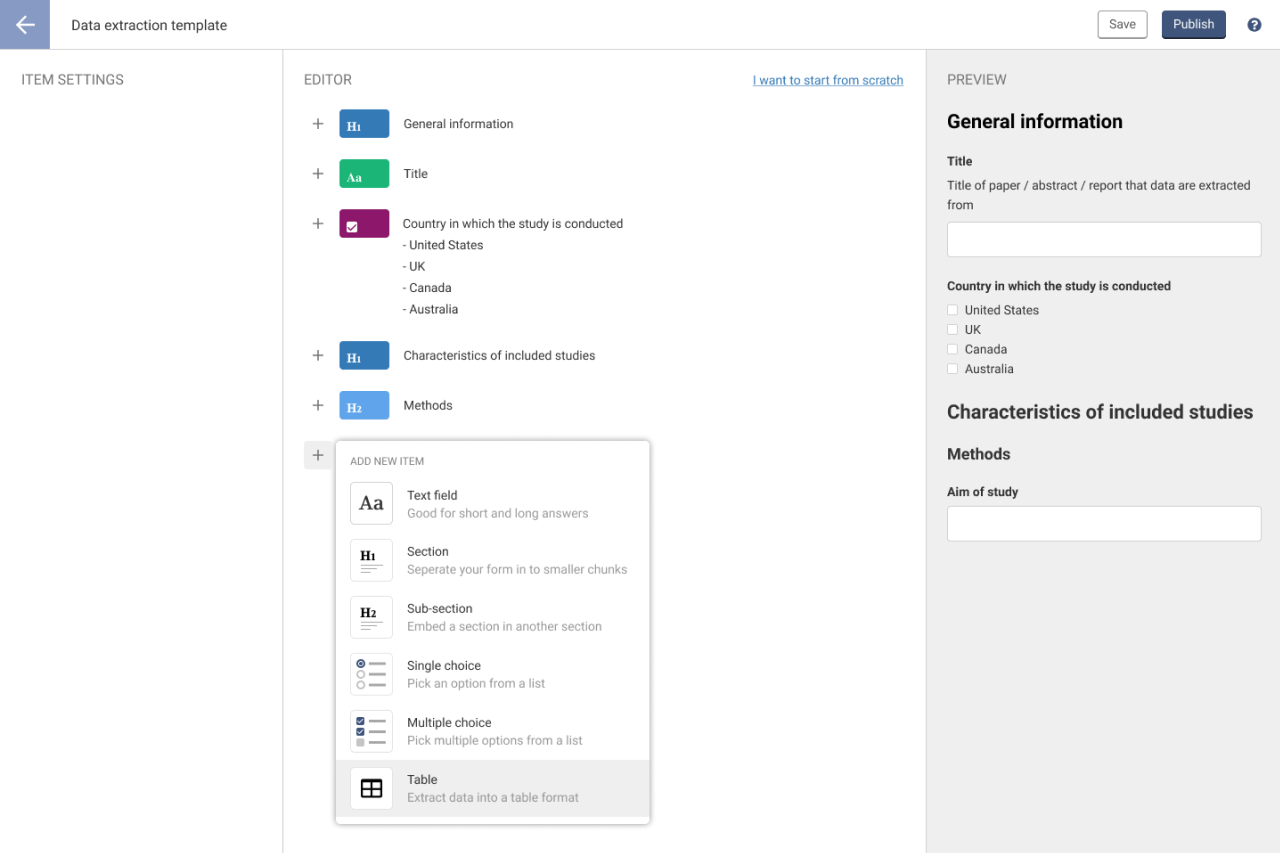Click plus icon beside Country item
The width and height of the screenshot is (1280, 853).
tap(318, 224)
